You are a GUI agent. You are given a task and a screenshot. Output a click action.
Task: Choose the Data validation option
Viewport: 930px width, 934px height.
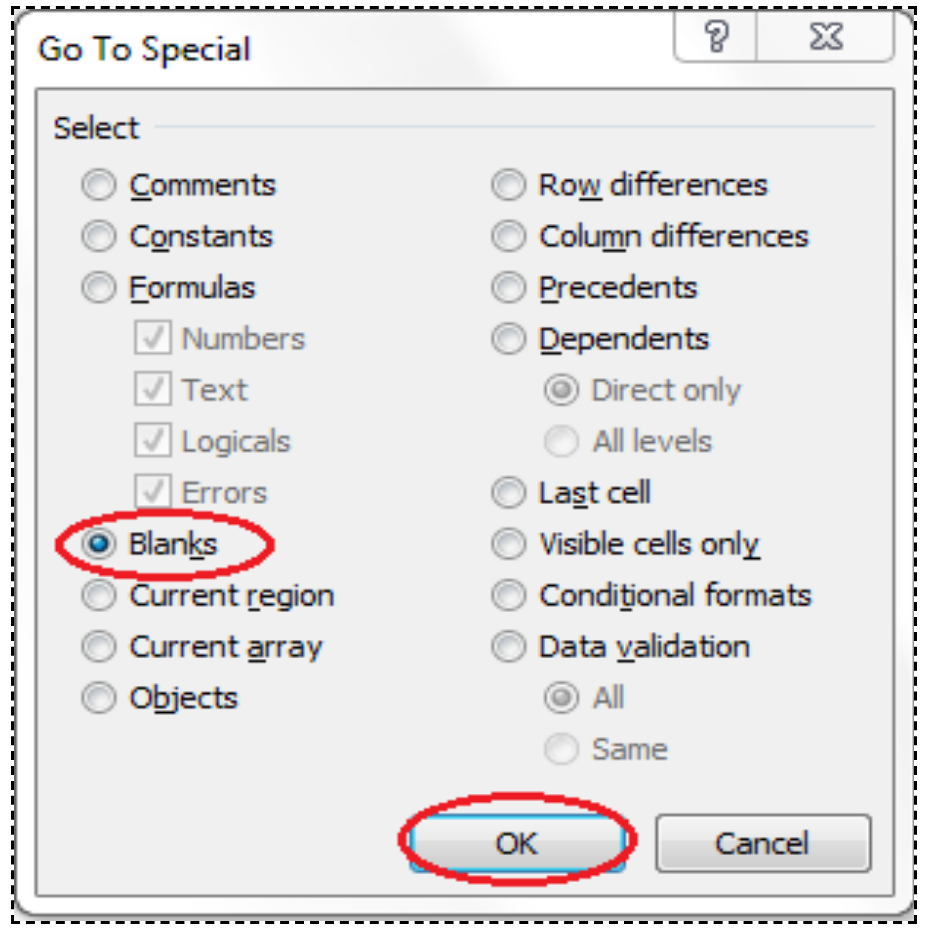click(x=510, y=648)
